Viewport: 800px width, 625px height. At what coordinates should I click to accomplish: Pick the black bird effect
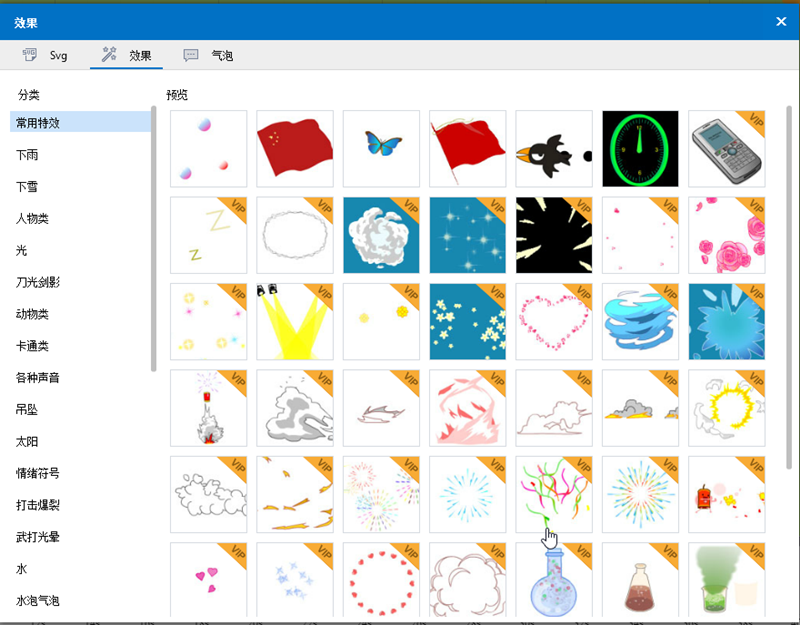click(554, 148)
